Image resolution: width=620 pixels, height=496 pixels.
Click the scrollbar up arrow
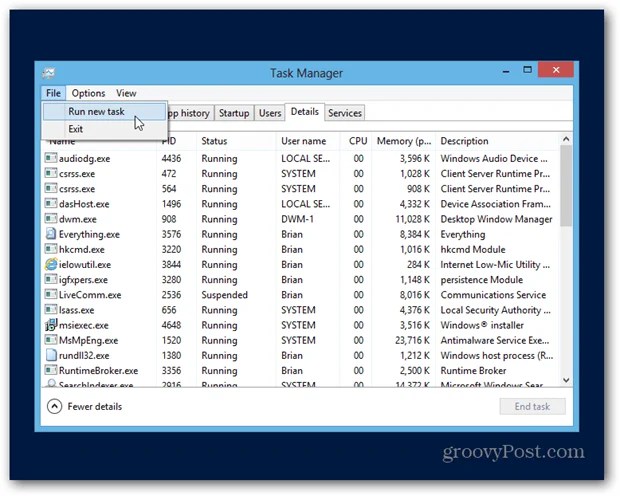tap(566, 139)
